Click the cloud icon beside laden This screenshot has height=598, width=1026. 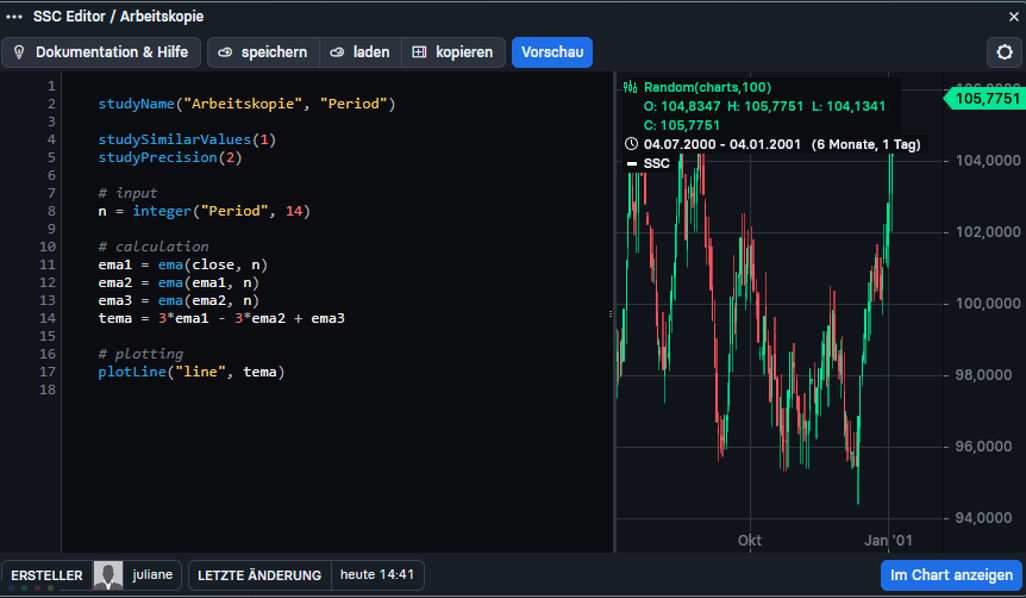tap(336, 52)
